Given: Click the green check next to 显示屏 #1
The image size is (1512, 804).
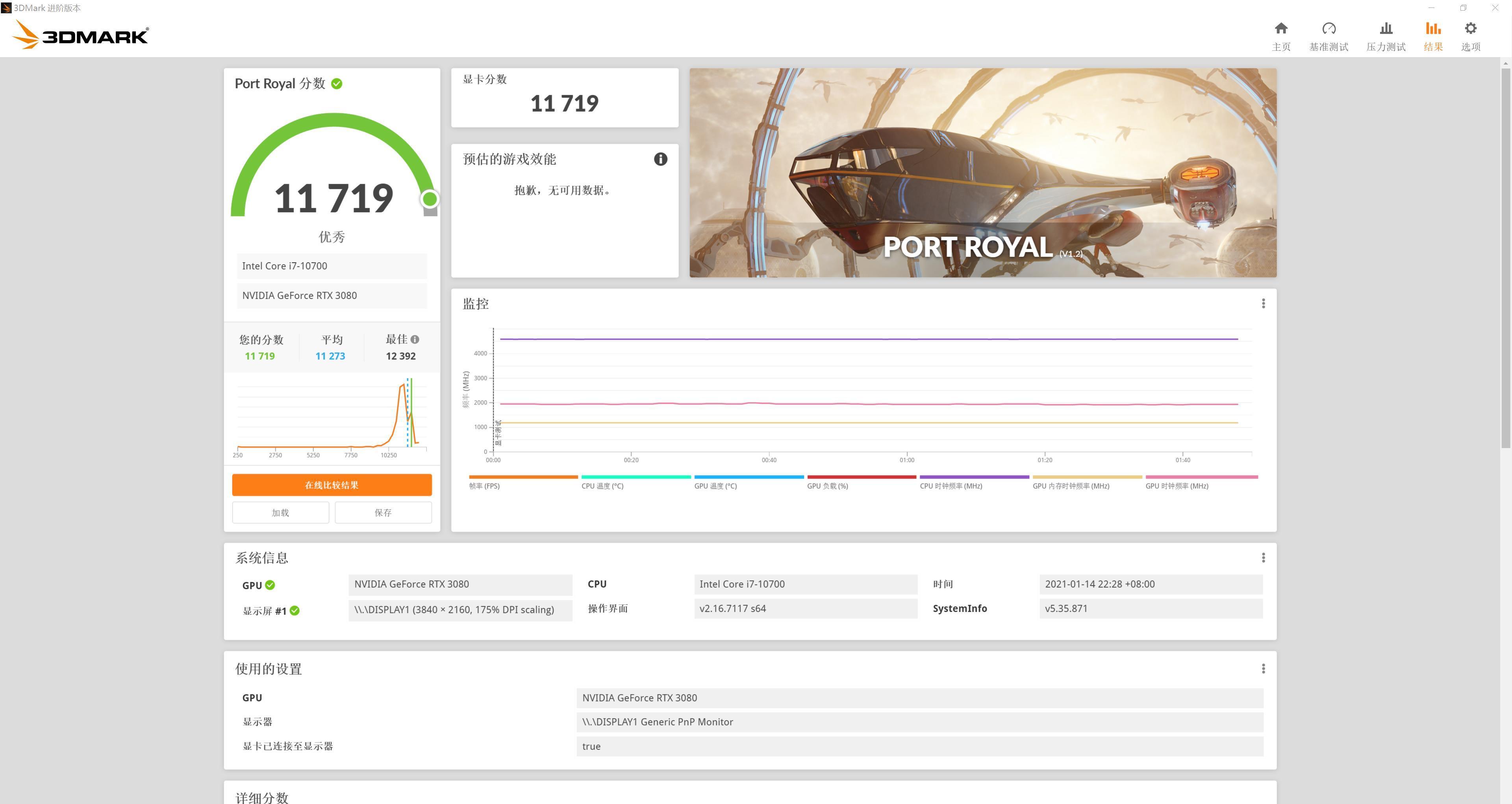Looking at the screenshot, I should pos(295,611).
